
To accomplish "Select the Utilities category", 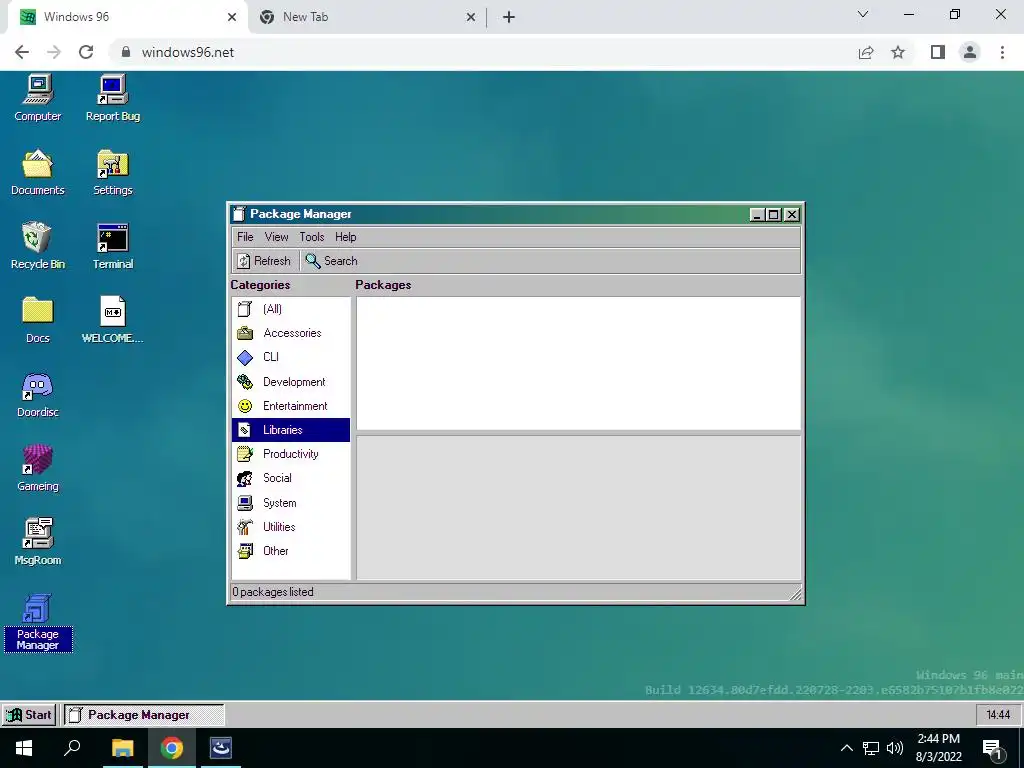I will (291, 527).
